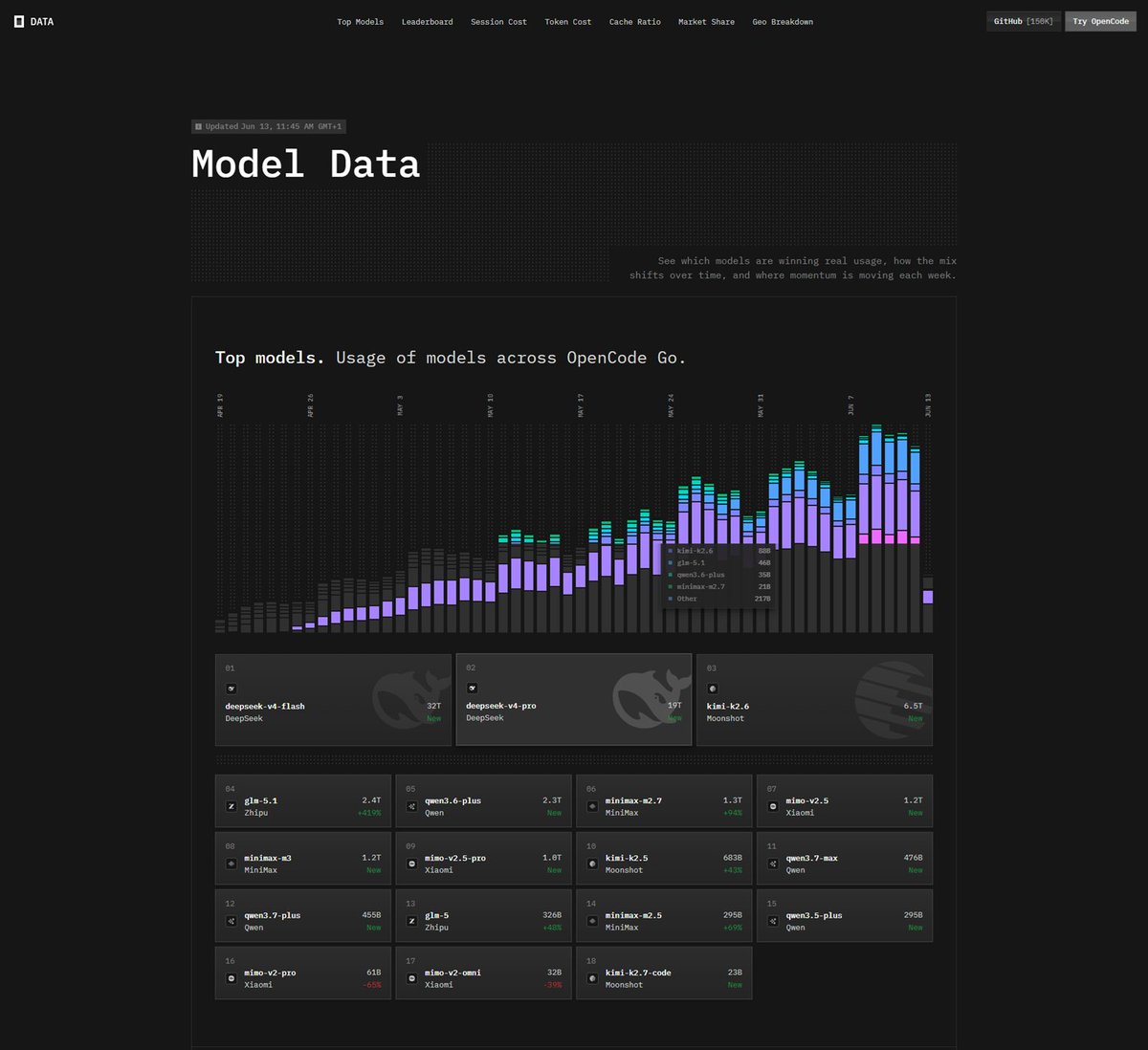Go to the Geo Breakdown section
The image size is (1148, 1050).
(783, 22)
